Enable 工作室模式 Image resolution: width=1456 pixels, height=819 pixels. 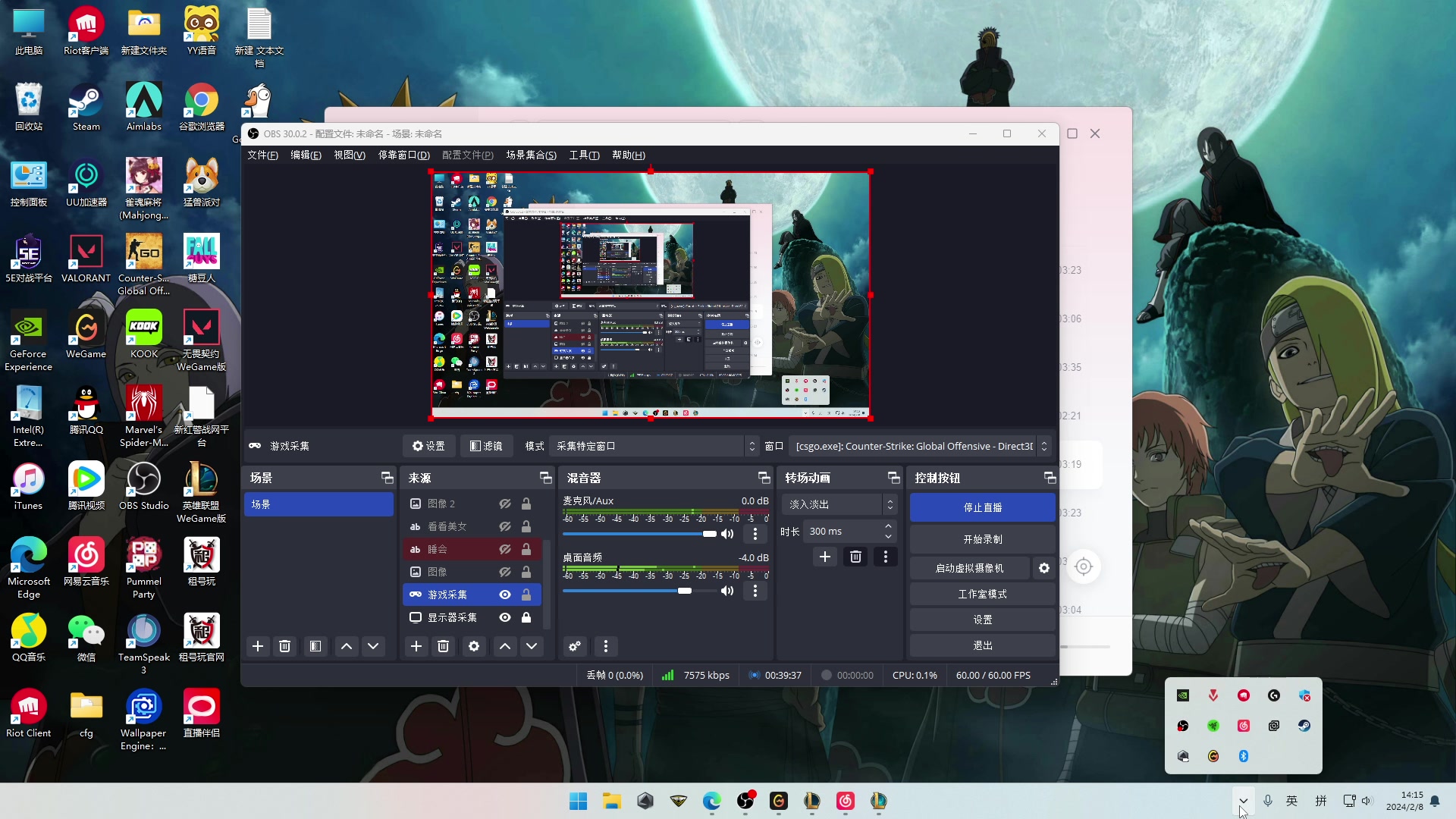(x=983, y=594)
